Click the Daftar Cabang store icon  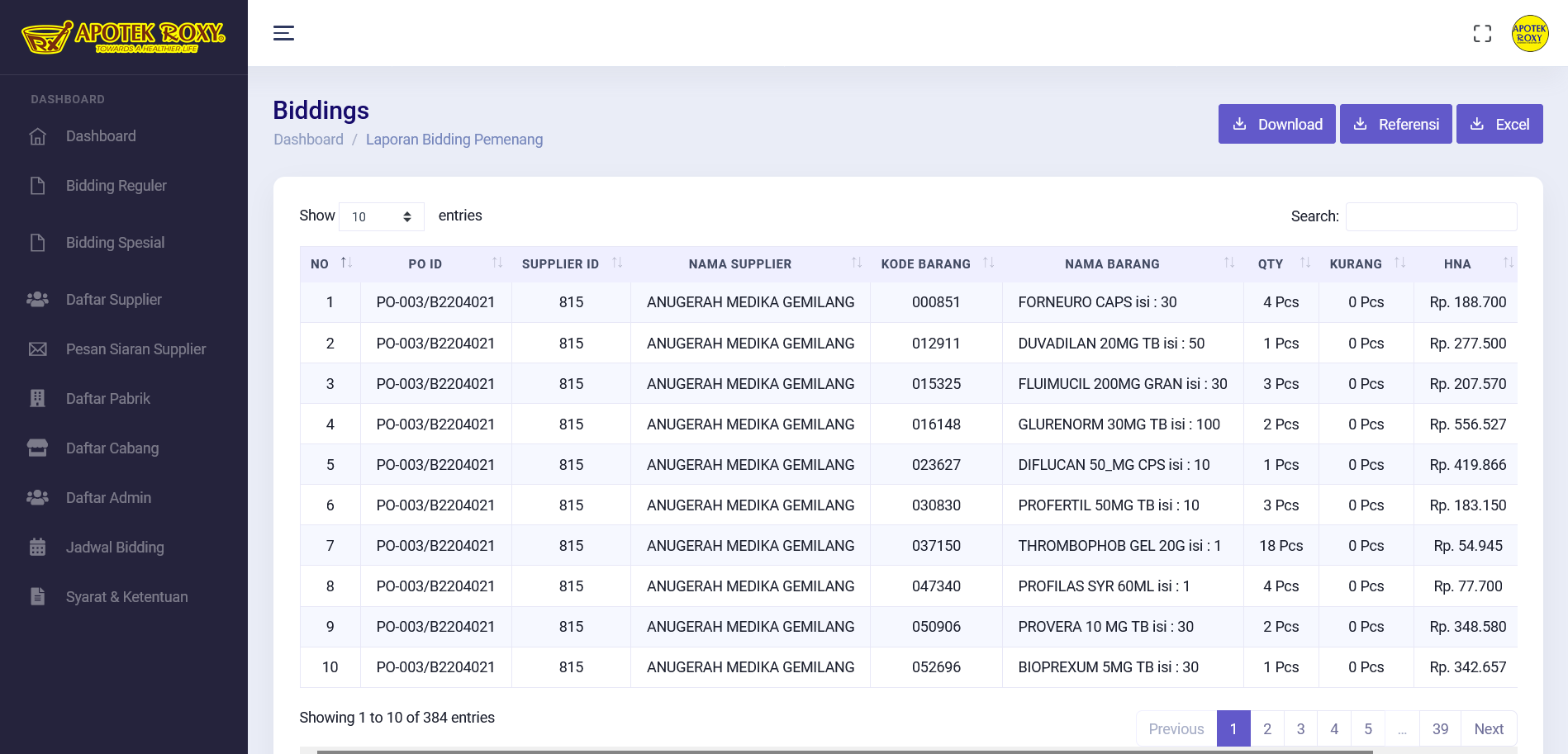click(38, 448)
